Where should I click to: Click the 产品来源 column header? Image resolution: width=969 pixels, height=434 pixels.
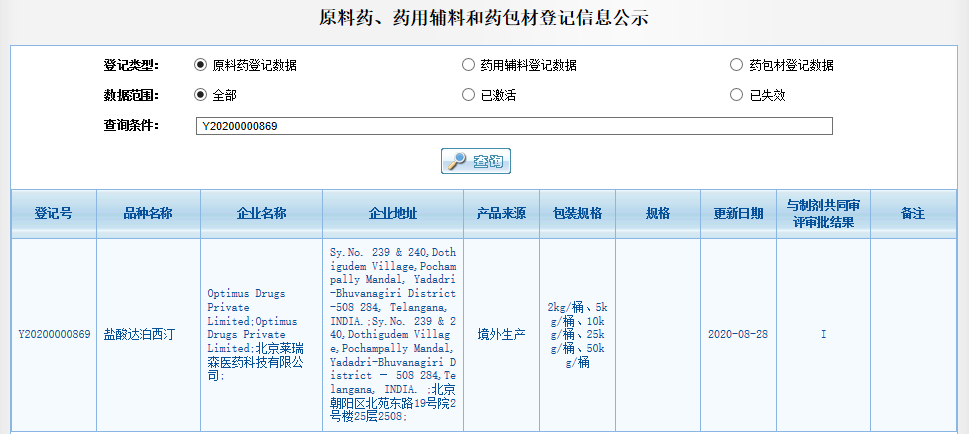[501, 214]
